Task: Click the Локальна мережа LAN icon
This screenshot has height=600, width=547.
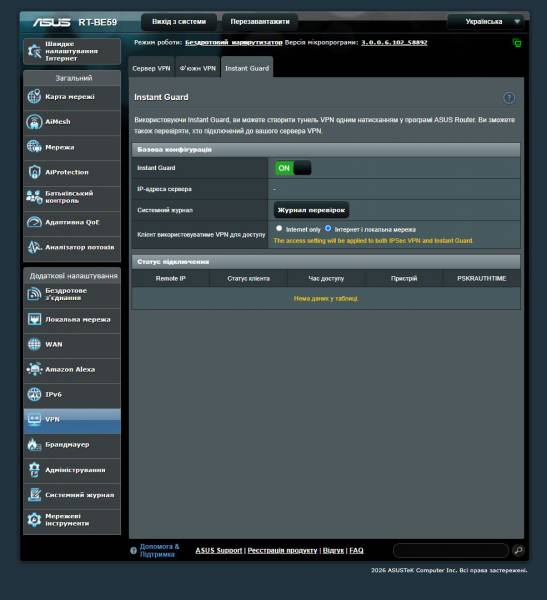Action: (34, 319)
